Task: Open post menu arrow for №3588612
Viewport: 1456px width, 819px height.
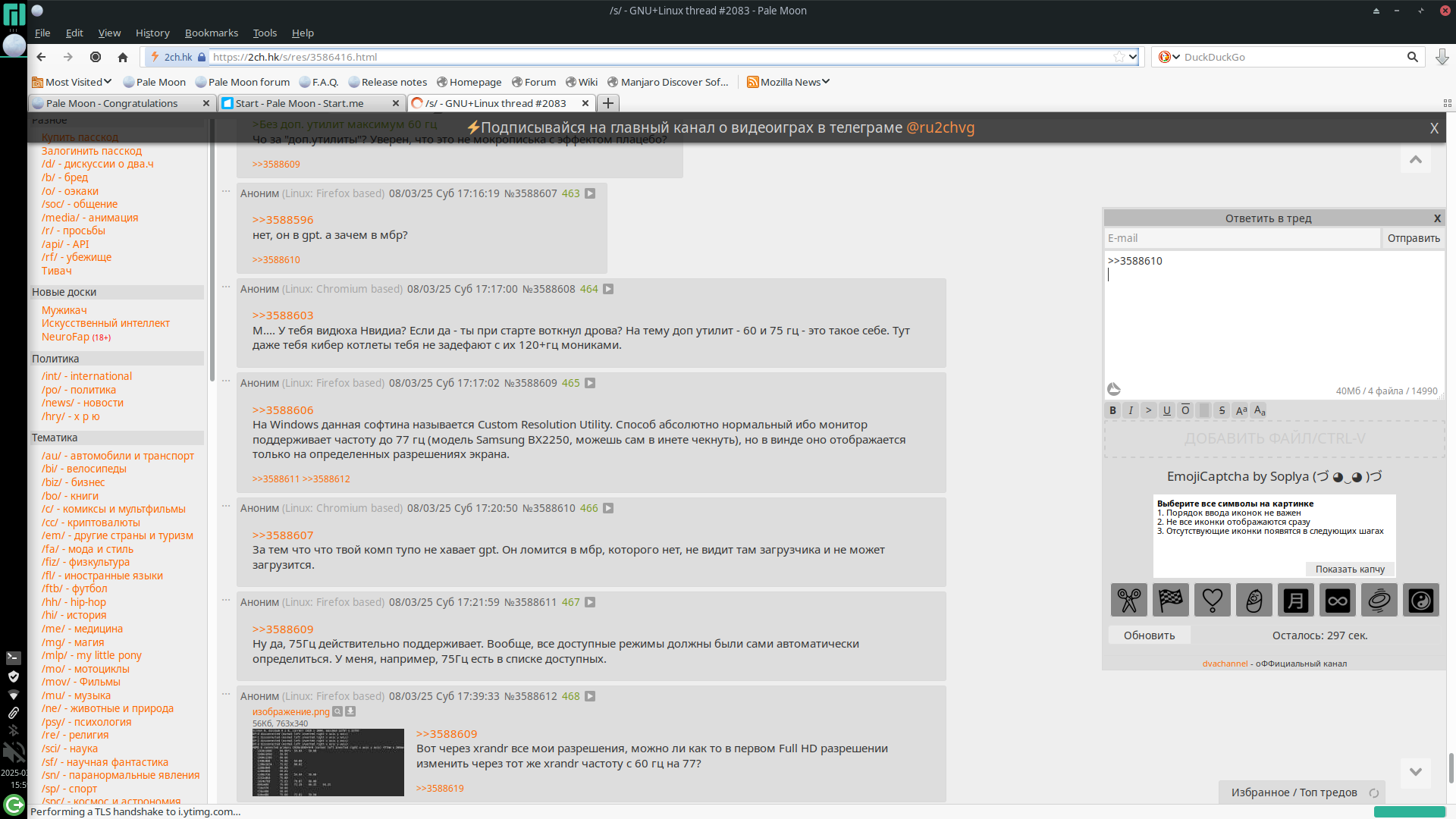Action: (x=590, y=696)
